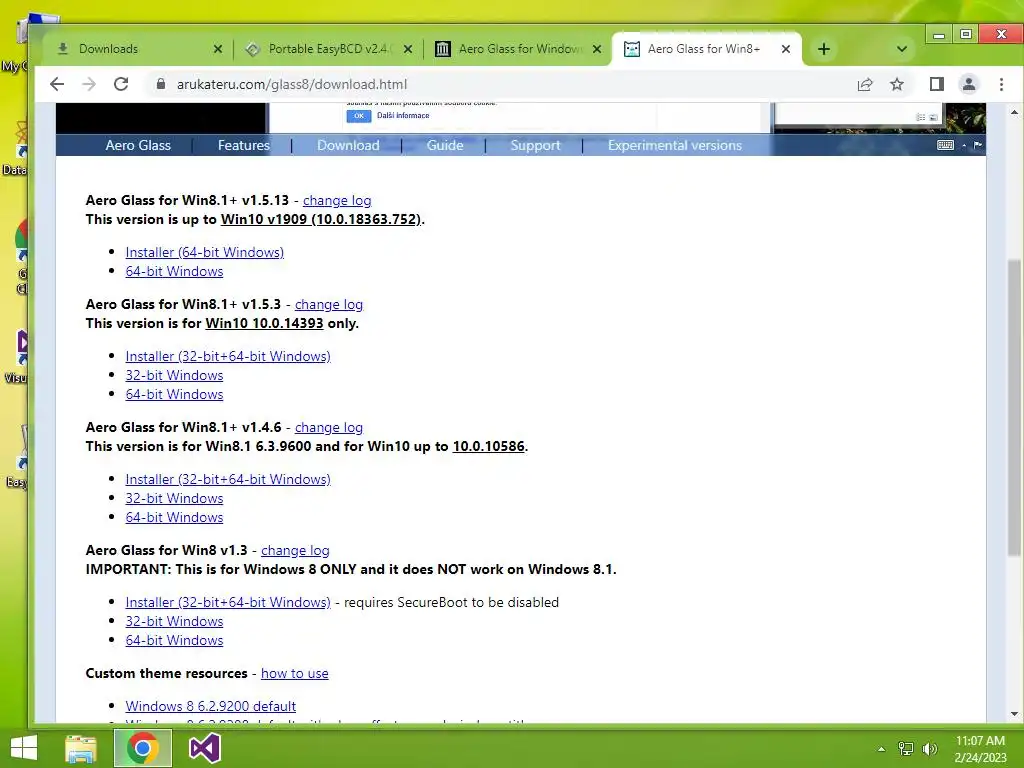The height and width of the screenshot is (768, 1024).
Task: Expand the tab search dropdown
Action: (902, 49)
